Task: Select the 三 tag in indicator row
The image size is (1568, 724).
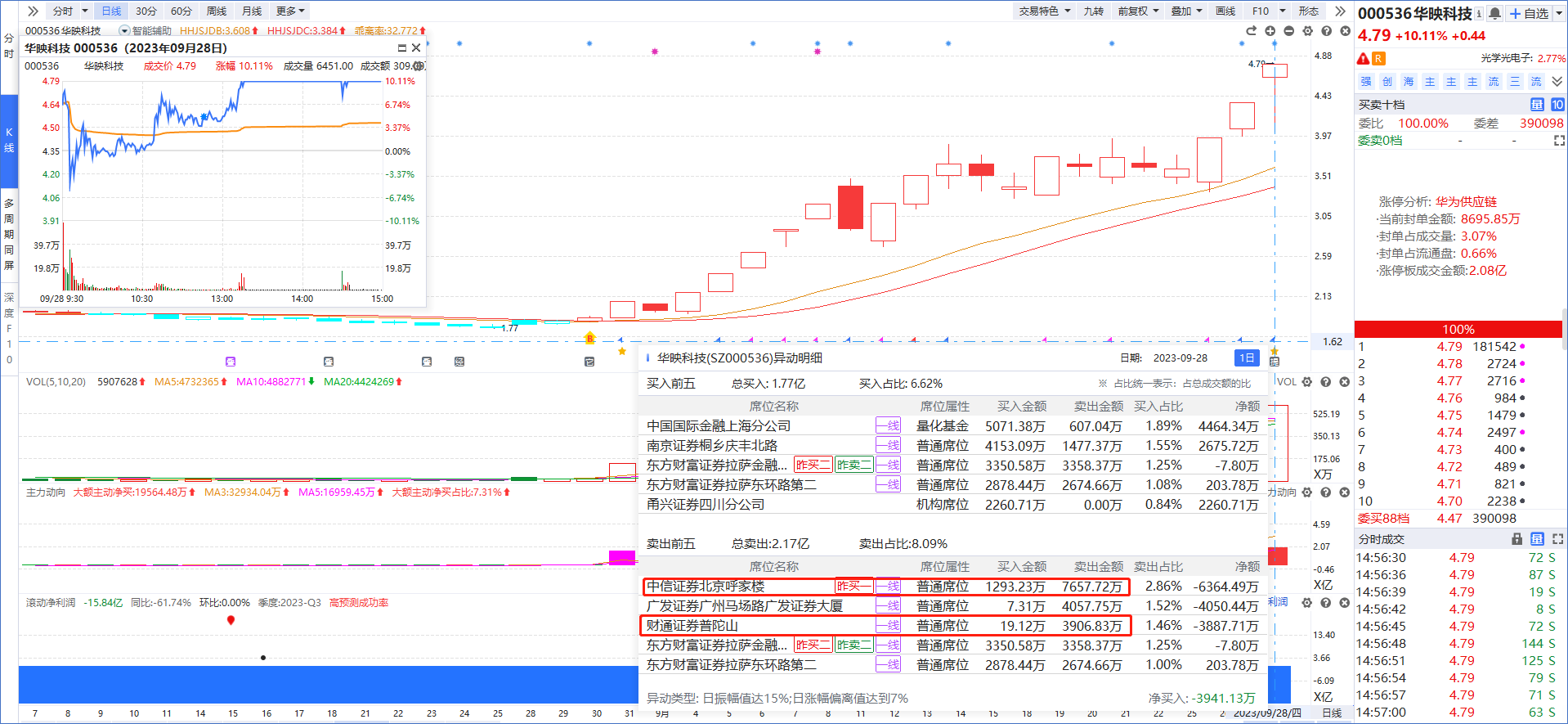Action: [x=1515, y=82]
